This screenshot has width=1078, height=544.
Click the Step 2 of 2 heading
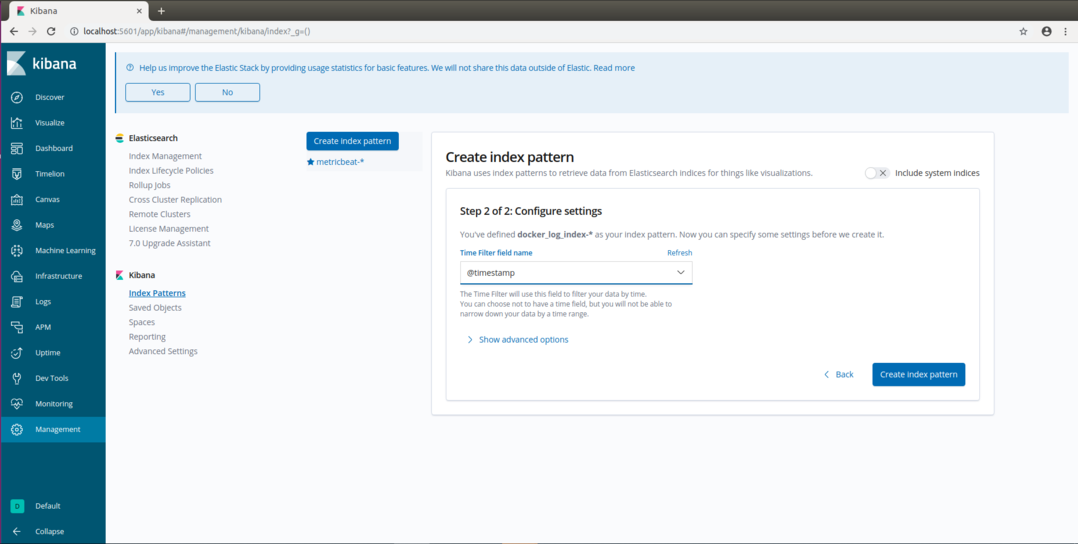[x=531, y=211]
